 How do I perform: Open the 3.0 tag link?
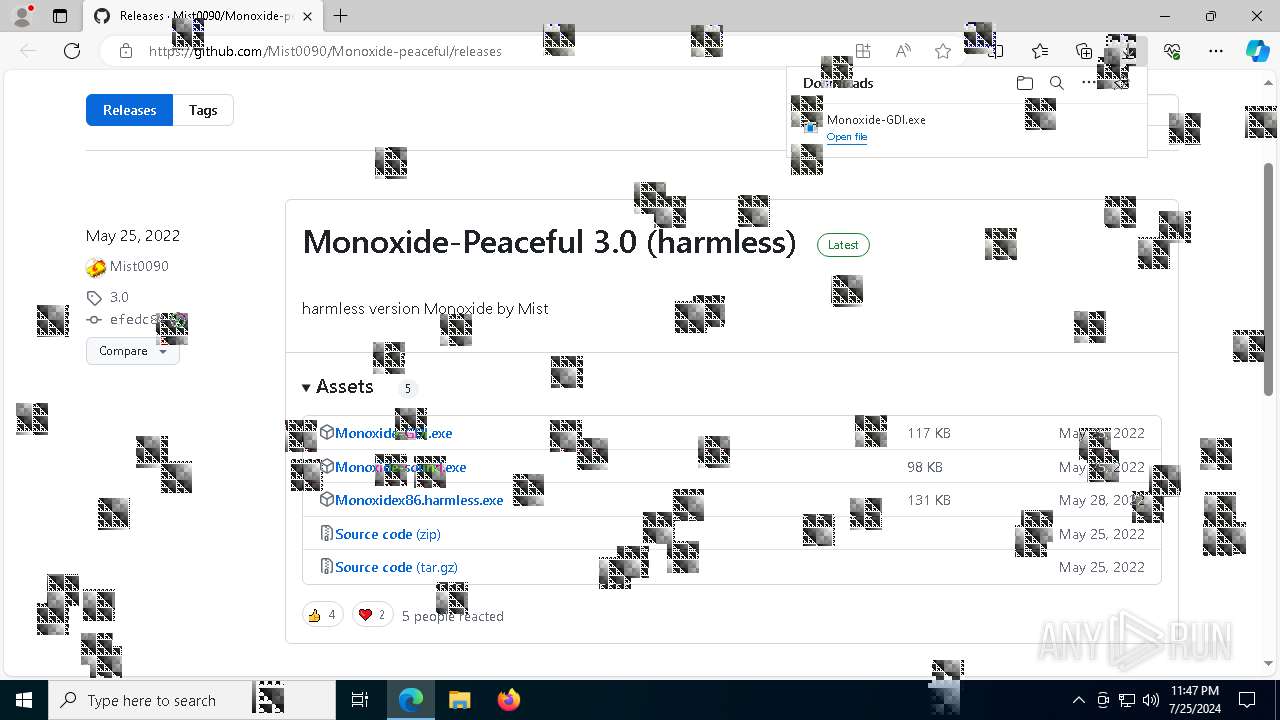tap(119, 297)
